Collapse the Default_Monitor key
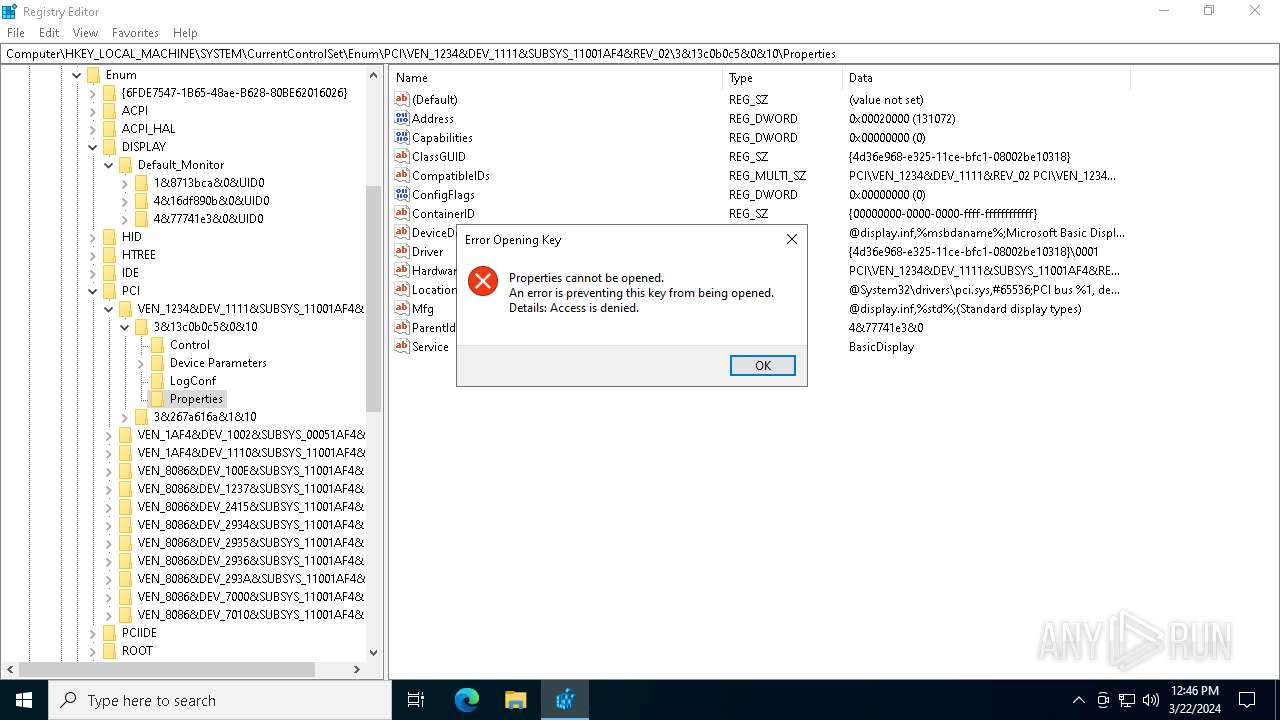 [108, 165]
